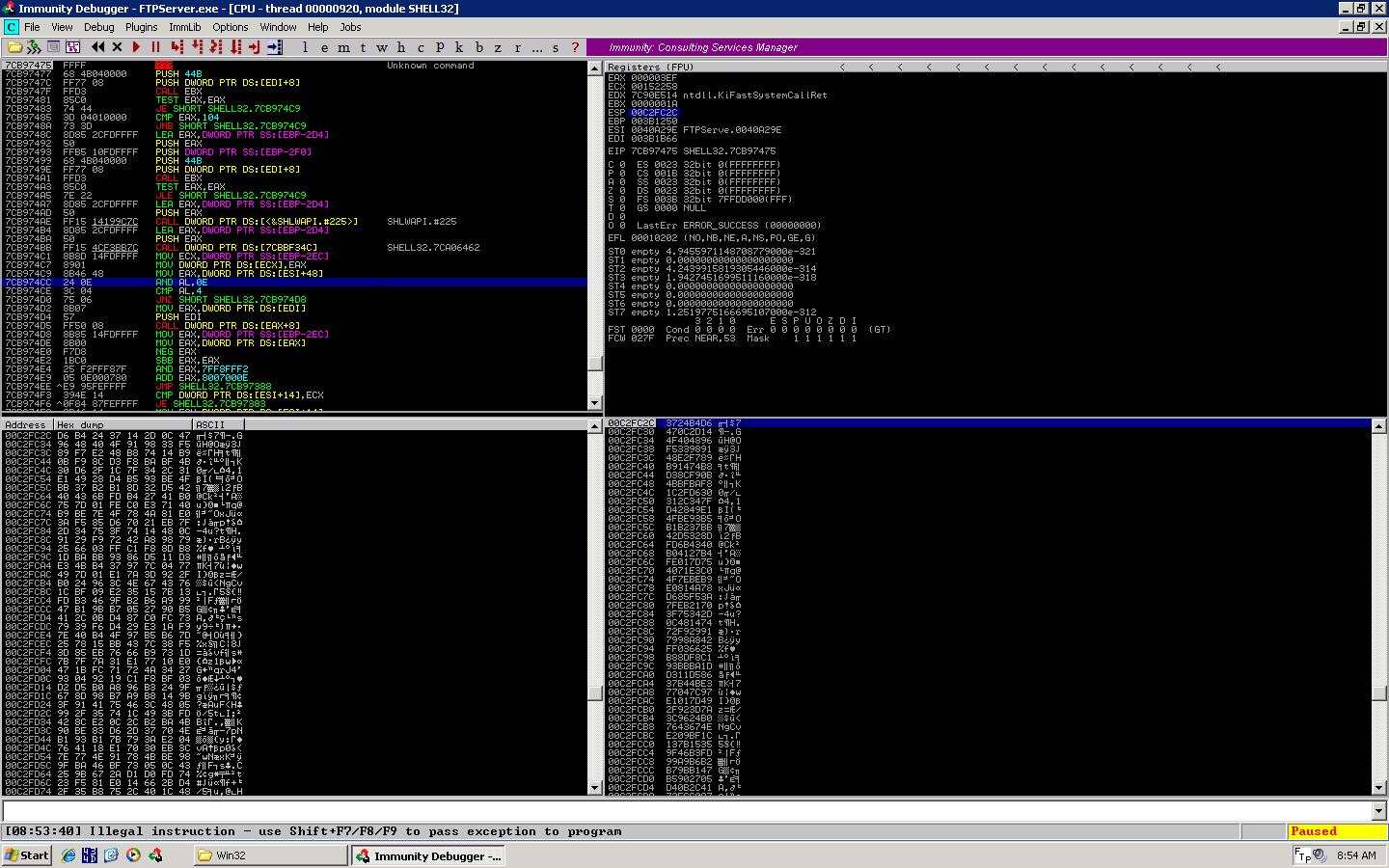Click disassembly pane scroll down arrow
The image size is (1389, 868).
coord(594,403)
